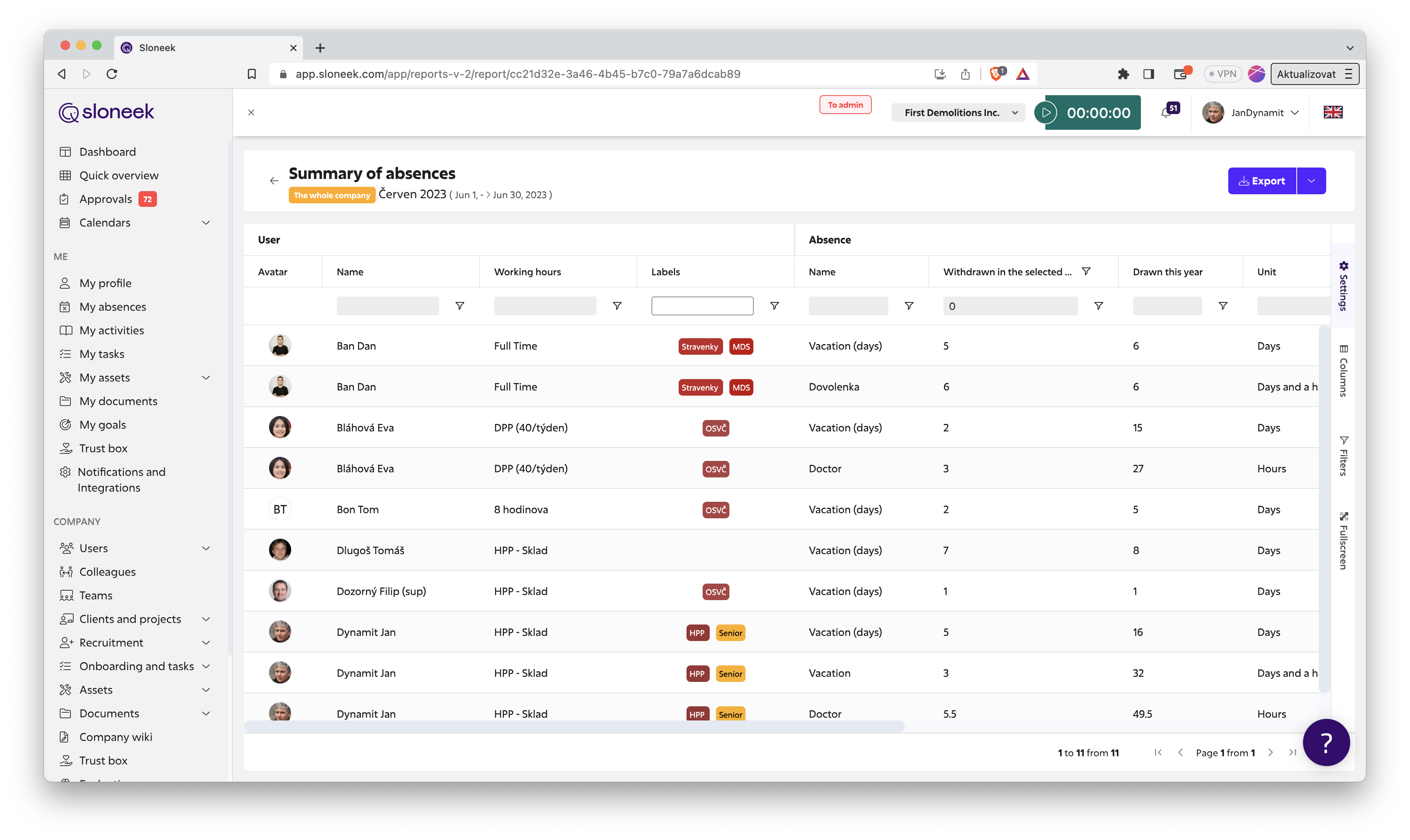Click the Stravenky label in the Dovolenka row
1410x840 pixels.
point(700,387)
